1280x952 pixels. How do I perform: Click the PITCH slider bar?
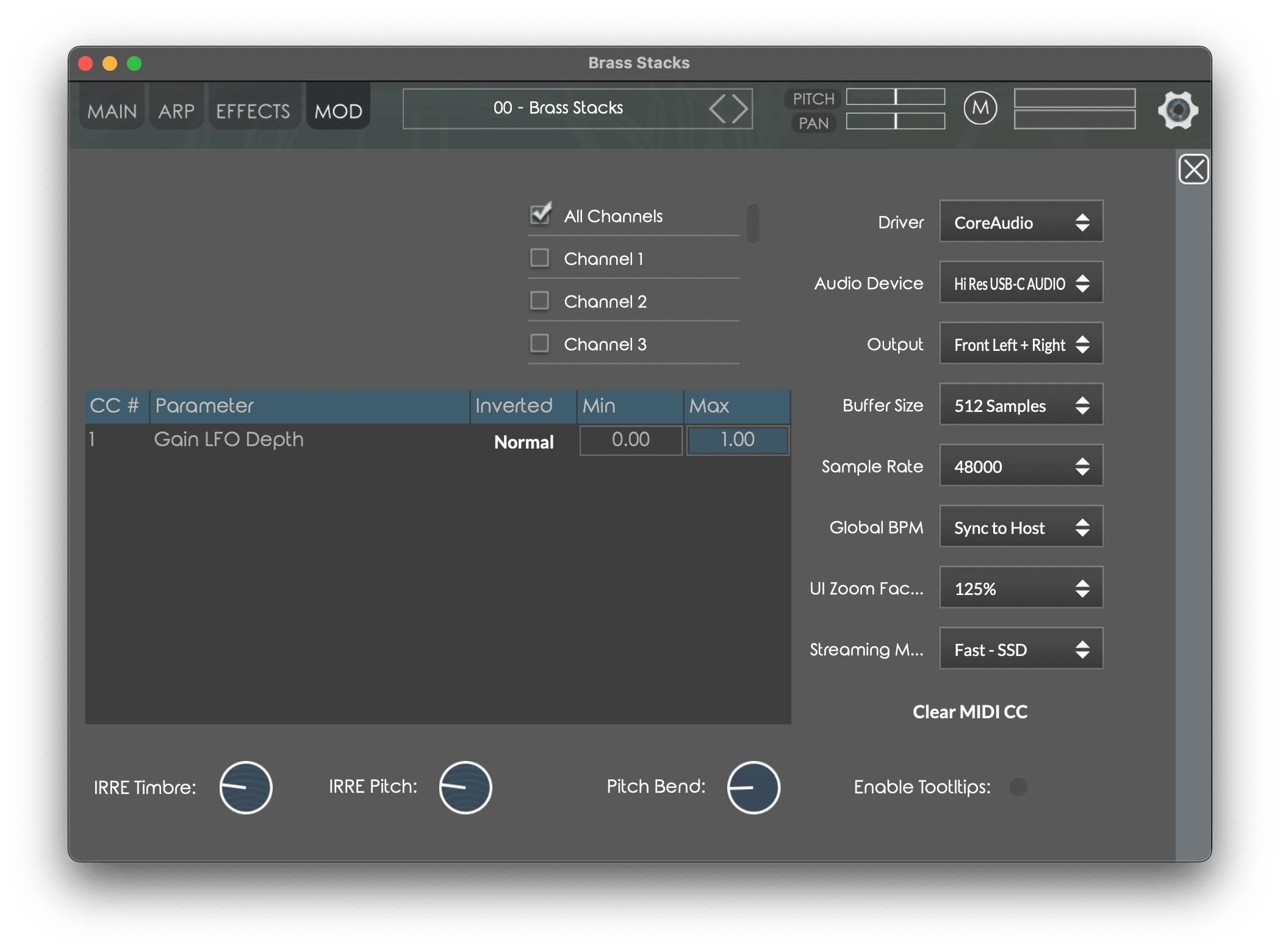[x=895, y=97]
